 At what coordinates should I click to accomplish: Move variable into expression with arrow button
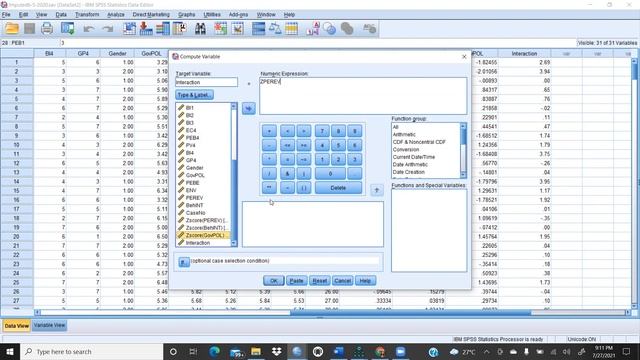coord(249,109)
